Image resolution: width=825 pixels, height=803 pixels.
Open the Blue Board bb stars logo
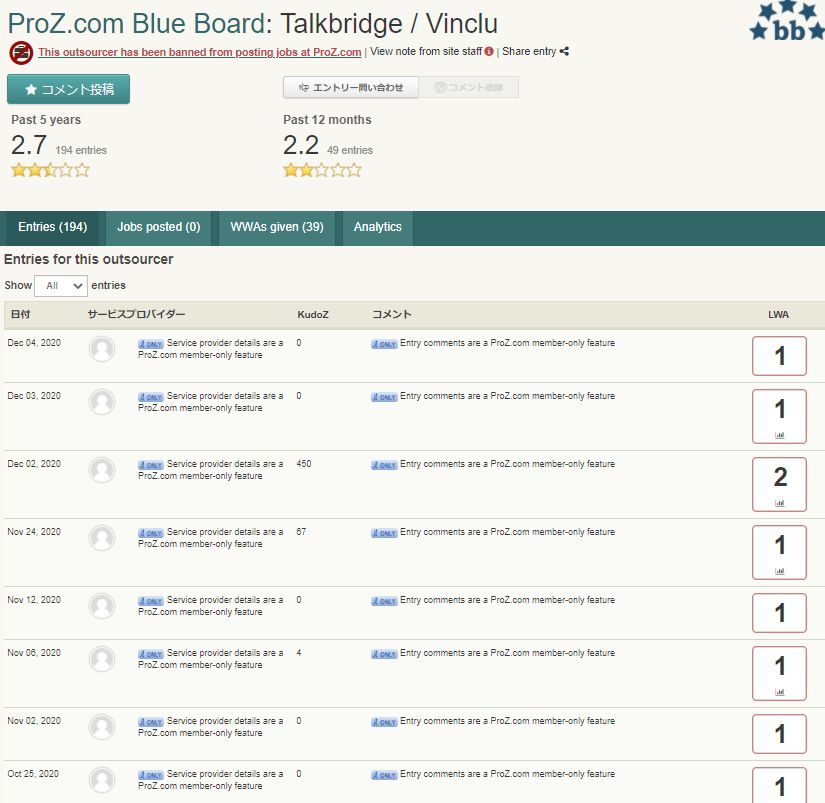tap(787, 21)
